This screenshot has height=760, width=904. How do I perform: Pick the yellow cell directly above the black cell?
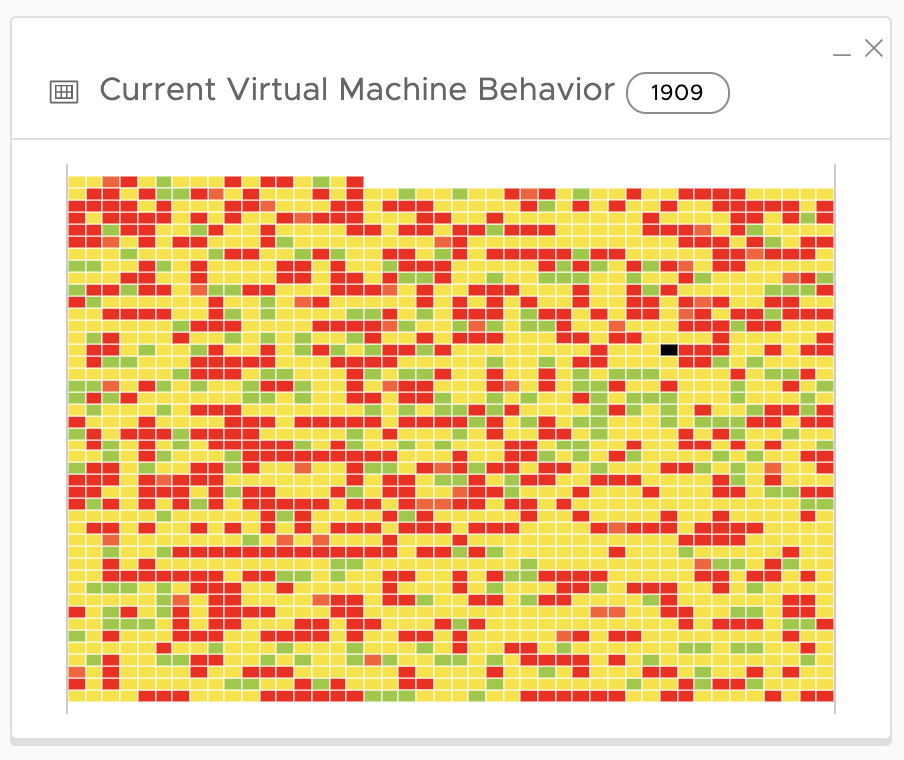click(x=669, y=338)
